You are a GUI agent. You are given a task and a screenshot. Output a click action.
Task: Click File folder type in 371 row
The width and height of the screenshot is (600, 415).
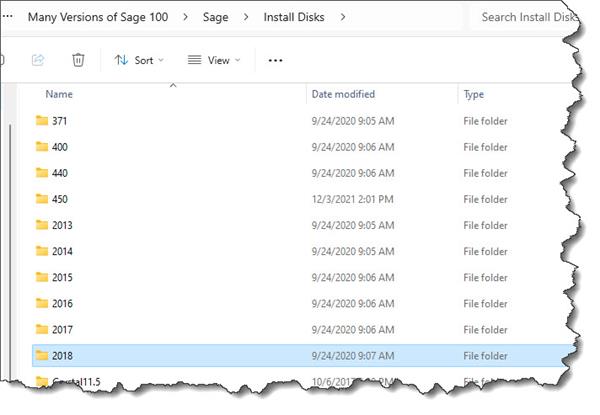485,121
